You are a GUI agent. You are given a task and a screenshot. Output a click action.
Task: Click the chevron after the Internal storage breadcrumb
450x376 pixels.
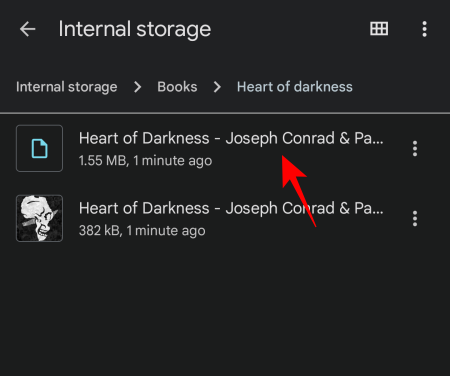137,87
